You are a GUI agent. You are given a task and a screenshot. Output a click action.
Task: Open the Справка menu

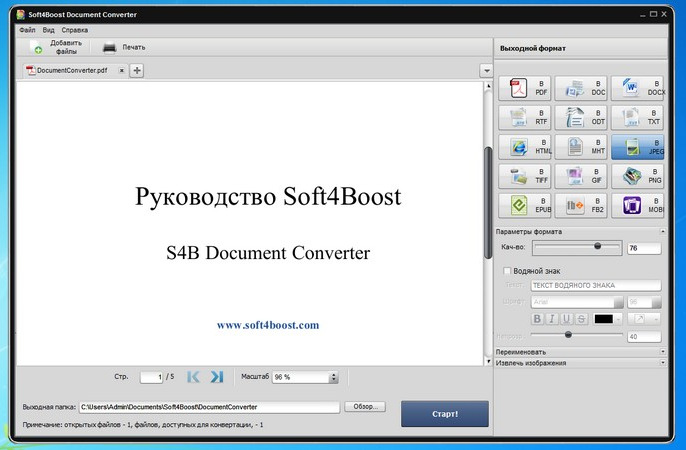tap(74, 30)
